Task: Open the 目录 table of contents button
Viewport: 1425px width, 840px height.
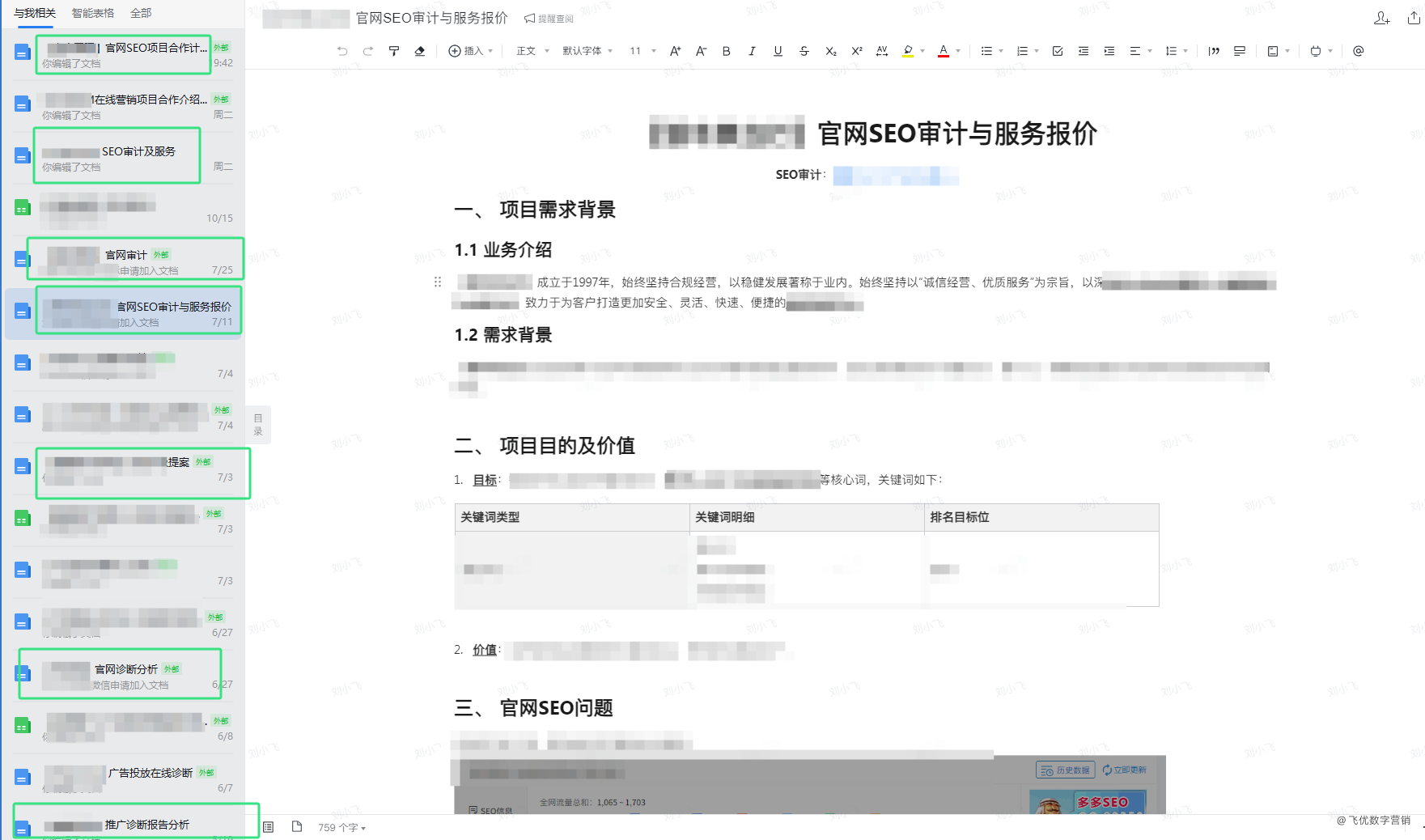Action: pyautogui.click(x=258, y=425)
